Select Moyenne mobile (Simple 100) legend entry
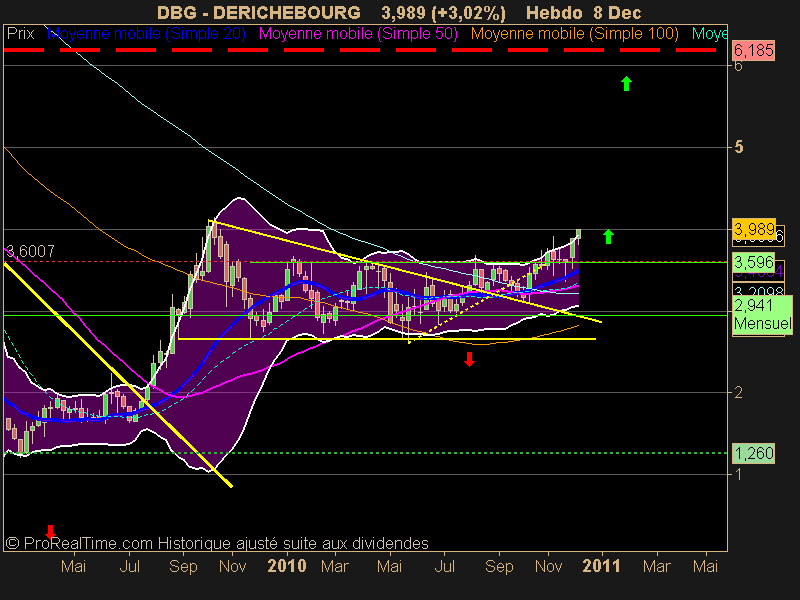 point(574,34)
